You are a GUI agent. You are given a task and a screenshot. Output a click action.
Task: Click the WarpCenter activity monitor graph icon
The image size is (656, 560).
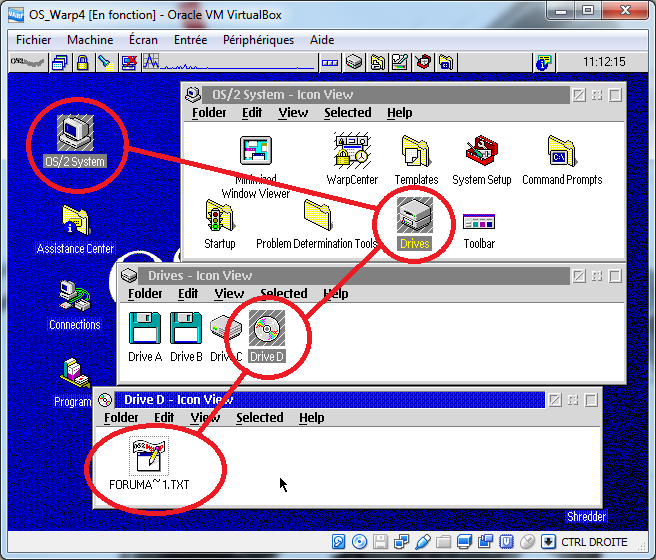click(x=151, y=62)
